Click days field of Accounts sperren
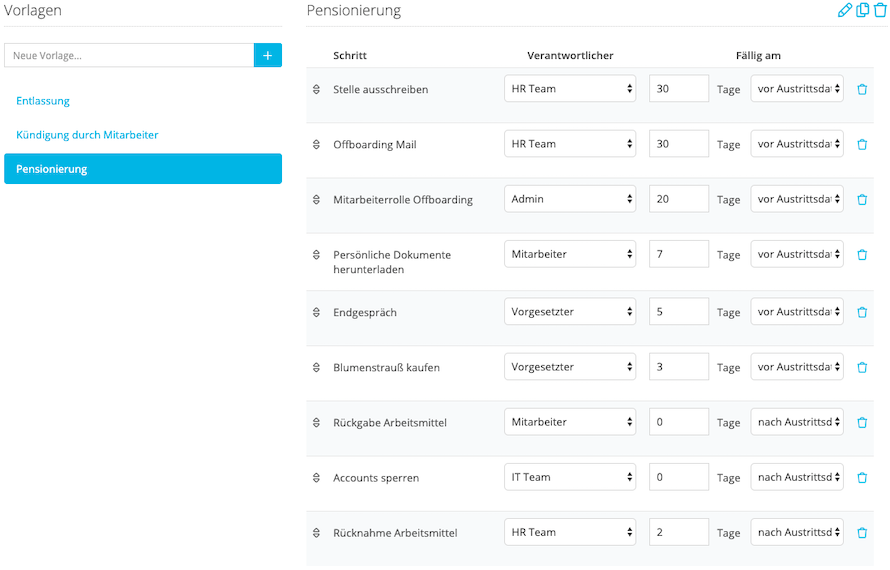 click(x=679, y=477)
